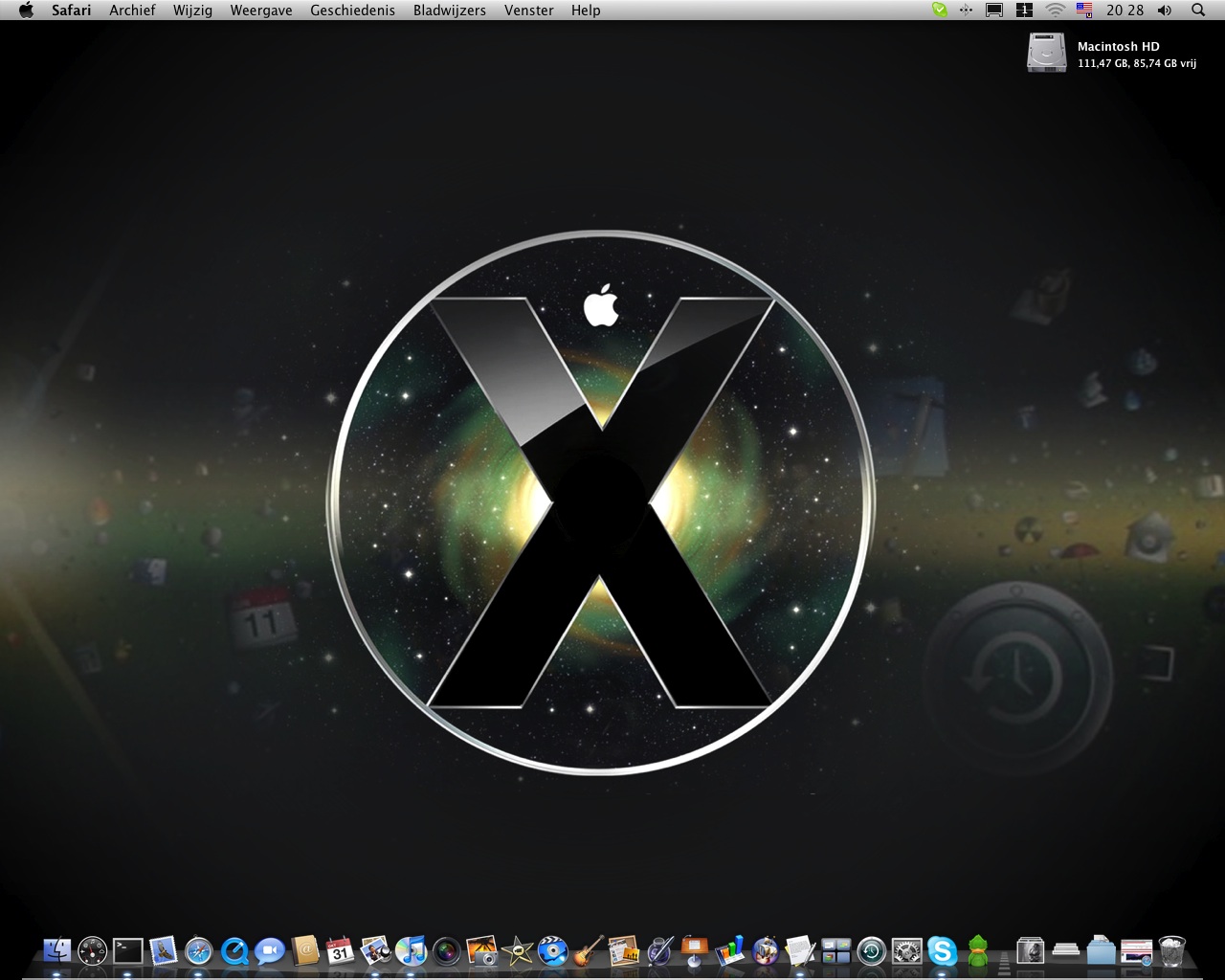The image size is (1225, 980).
Task: Launch TextEdit from the dock
Action: click(801, 950)
